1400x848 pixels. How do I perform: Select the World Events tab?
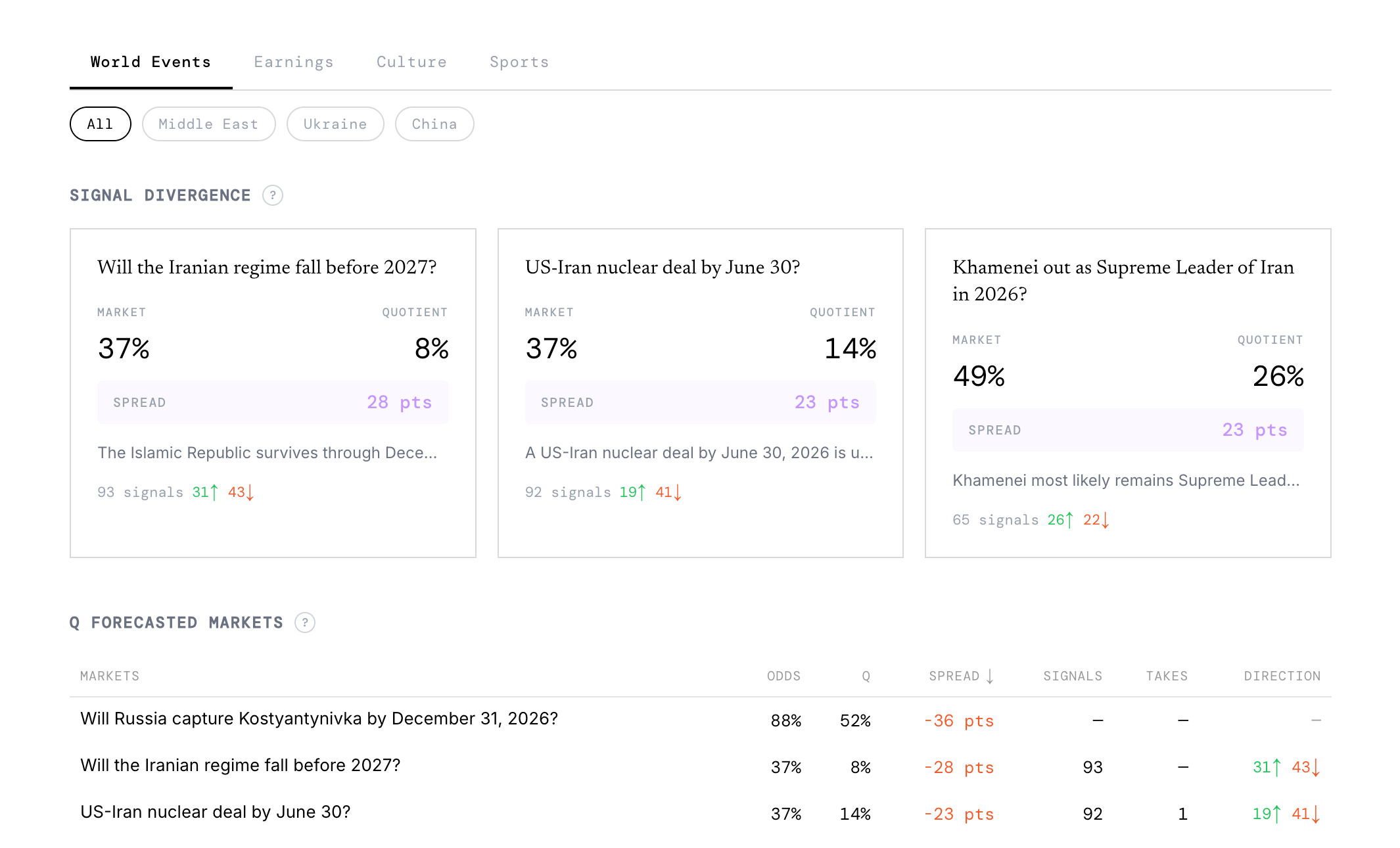pyautogui.click(x=151, y=62)
